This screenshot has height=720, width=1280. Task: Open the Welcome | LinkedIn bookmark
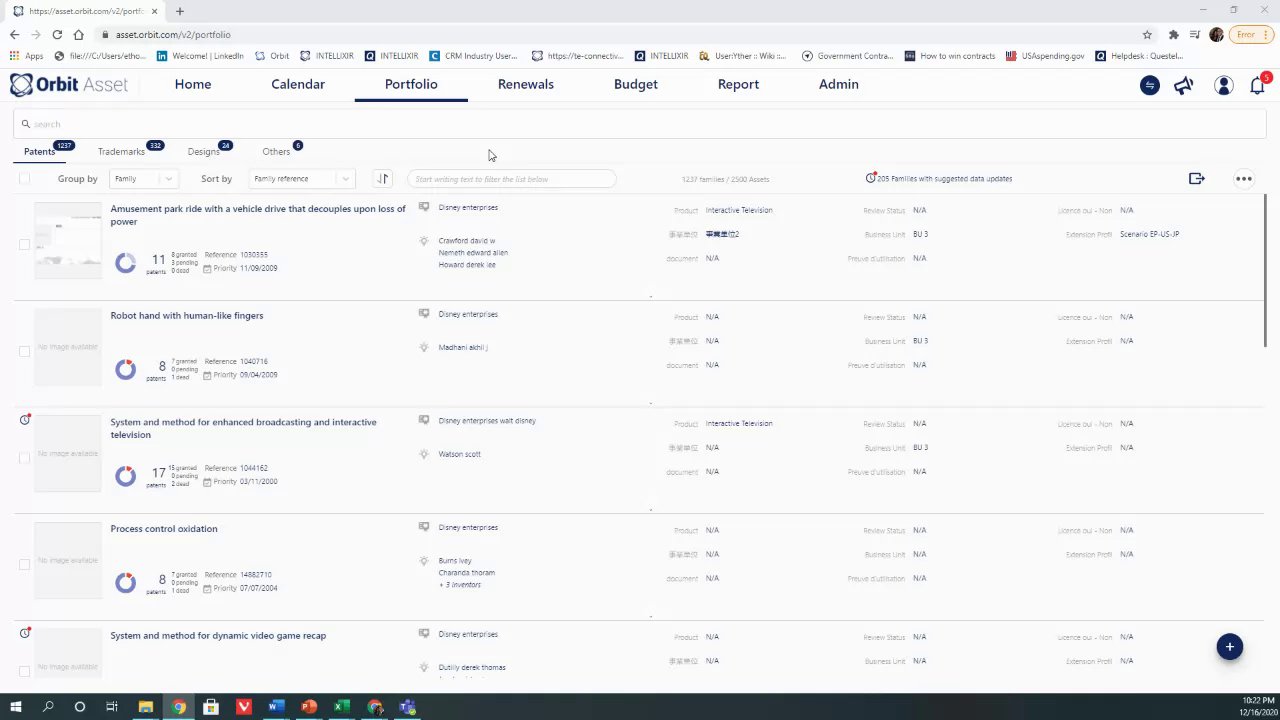[200, 56]
